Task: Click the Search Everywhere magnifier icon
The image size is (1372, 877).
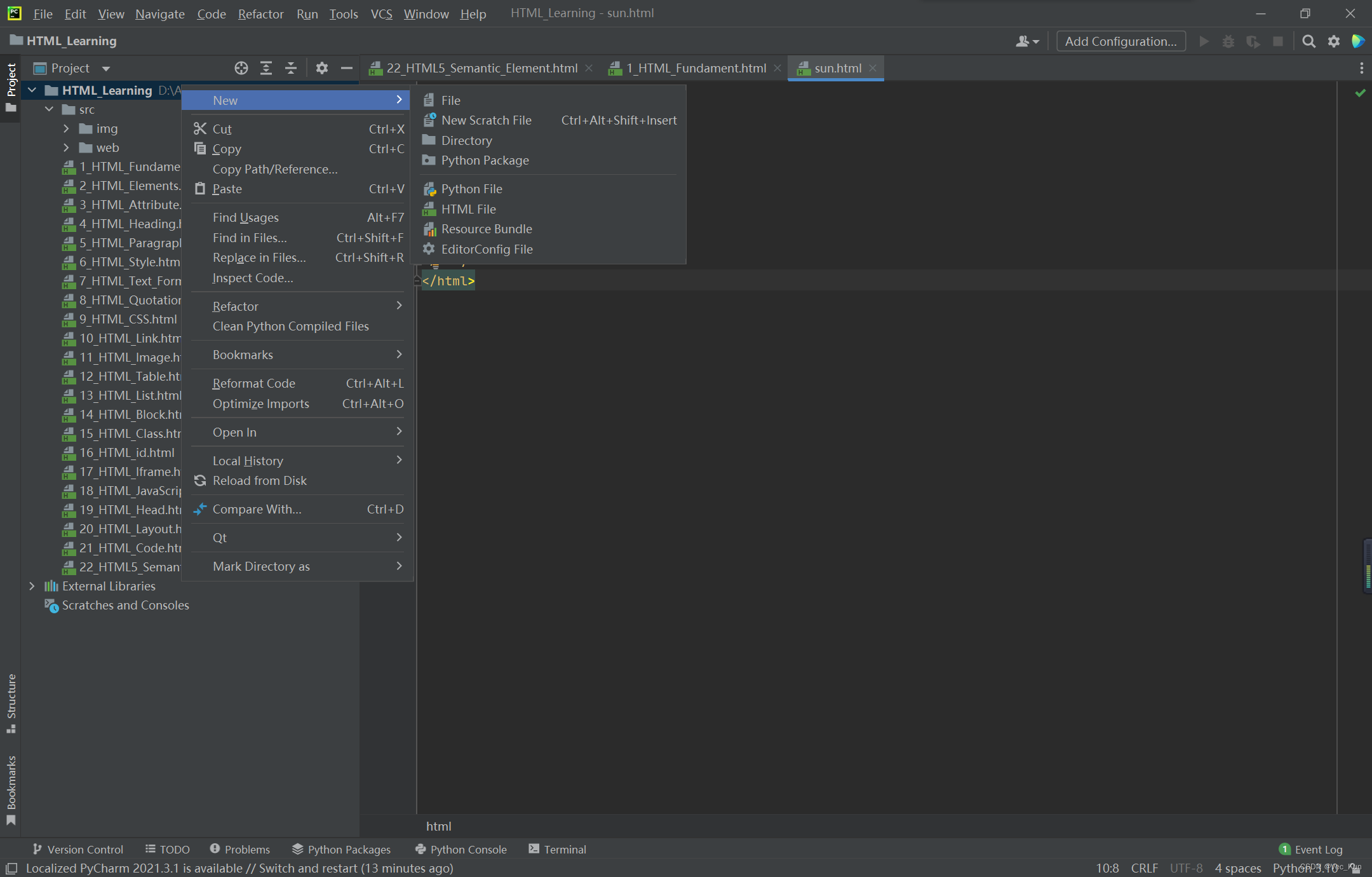Action: (x=1308, y=41)
